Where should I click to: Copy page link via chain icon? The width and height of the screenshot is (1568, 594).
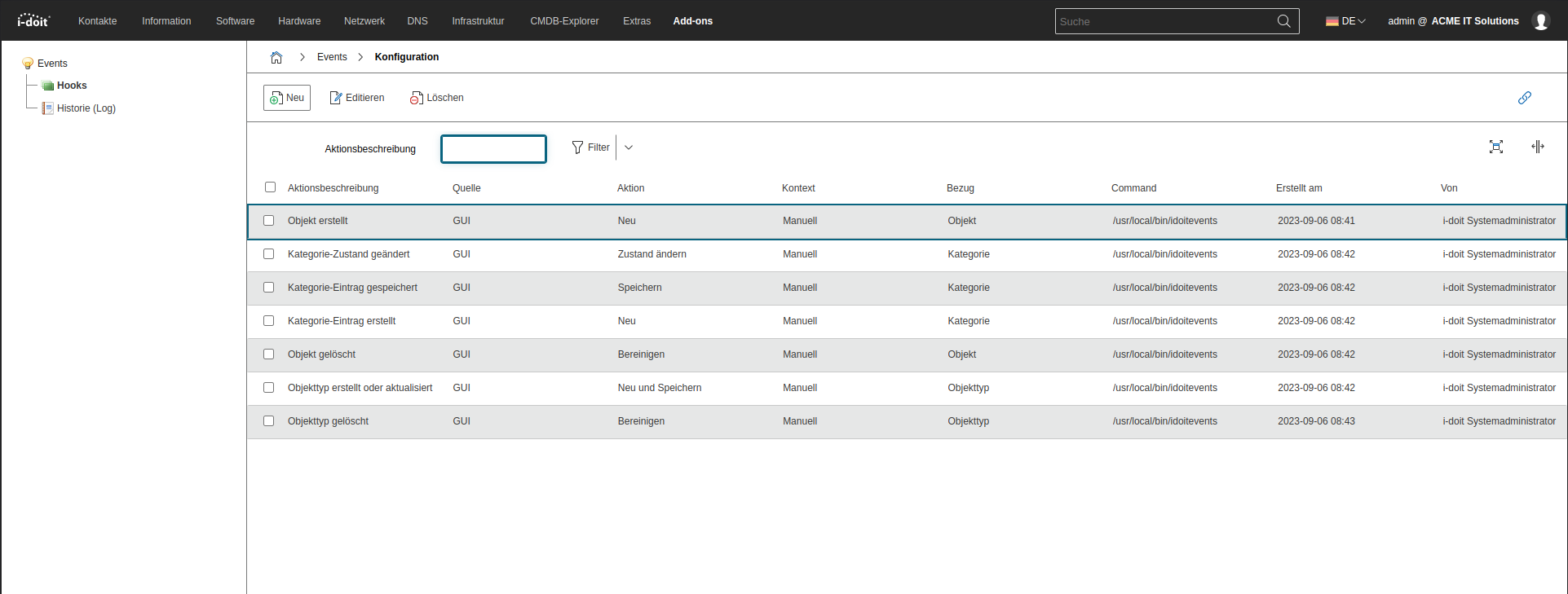coord(1524,98)
